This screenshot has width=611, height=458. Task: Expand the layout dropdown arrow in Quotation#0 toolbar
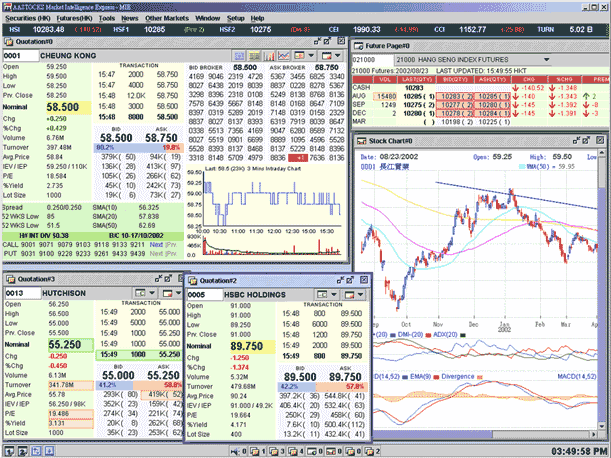point(311,56)
